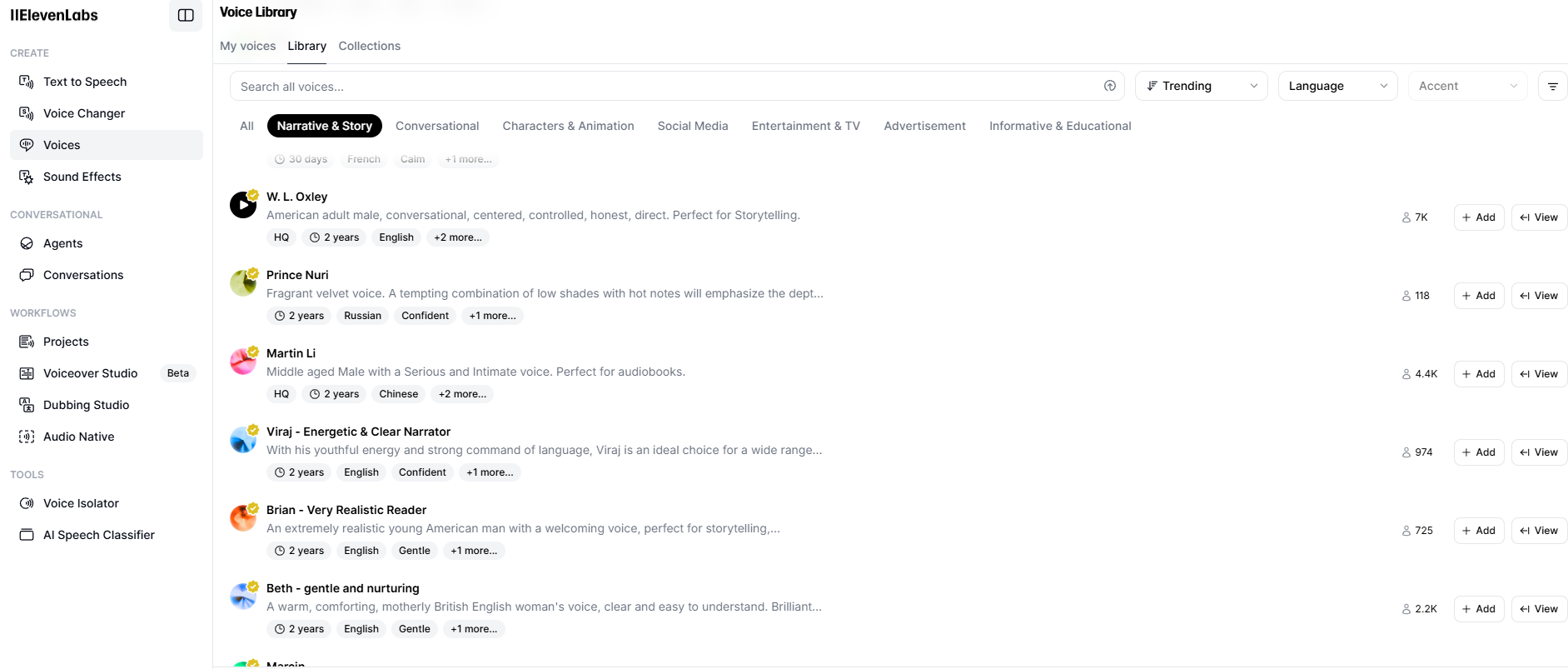Add Prince Nuri voice
Image resolution: width=1568 pixels, height=669 pixels.
pyautogui.click(x=1479, y=296)
